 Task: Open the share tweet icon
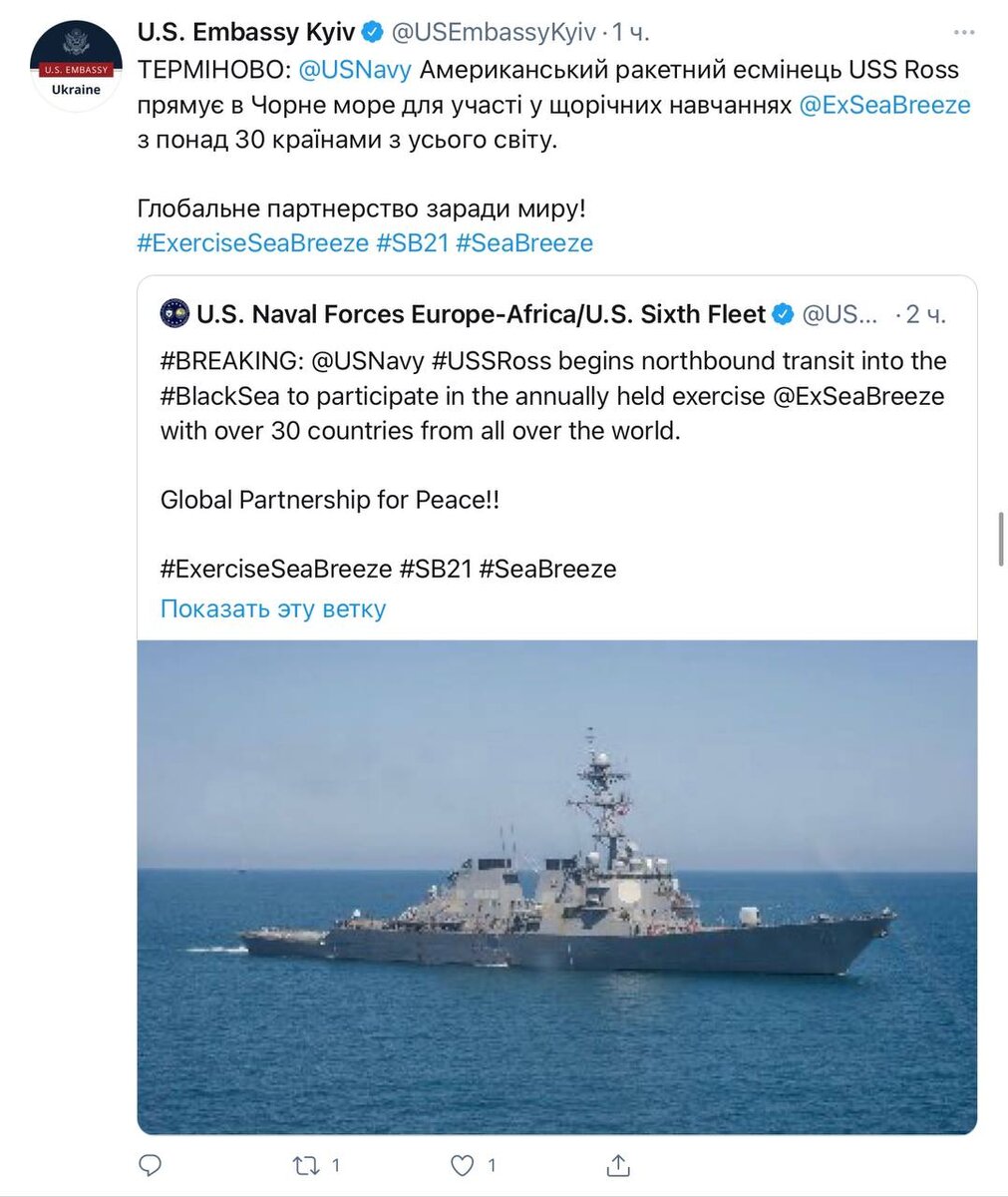(x=618, y=1164)
